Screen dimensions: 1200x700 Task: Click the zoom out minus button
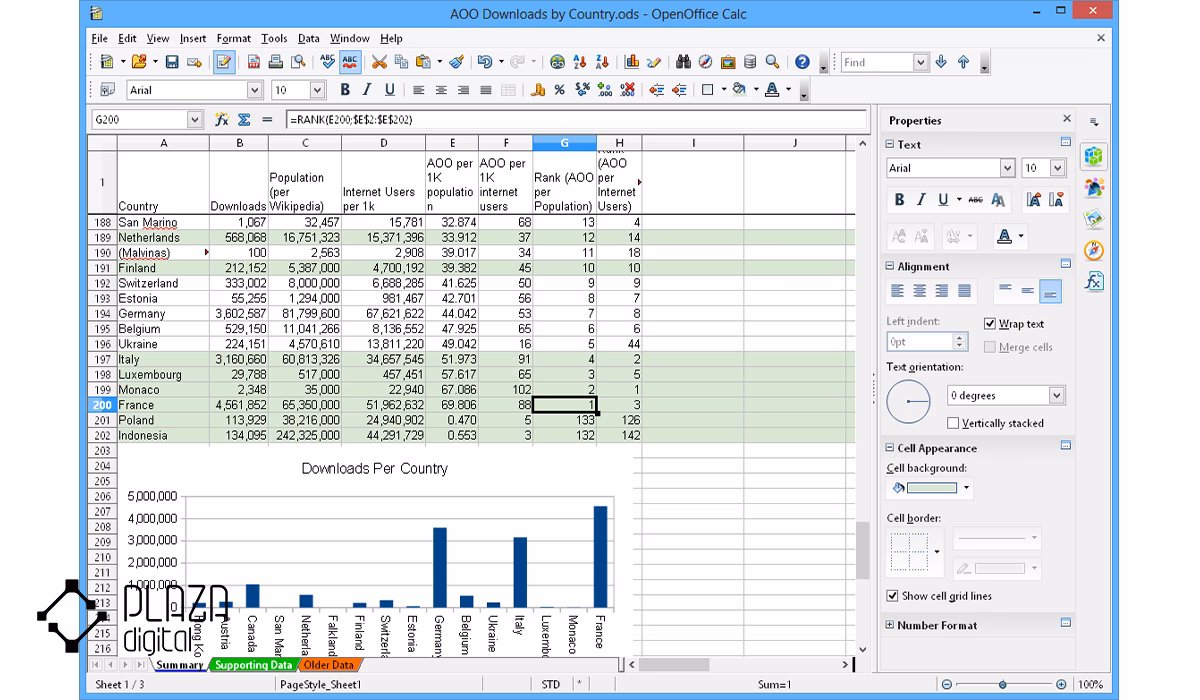coord(946,685)
